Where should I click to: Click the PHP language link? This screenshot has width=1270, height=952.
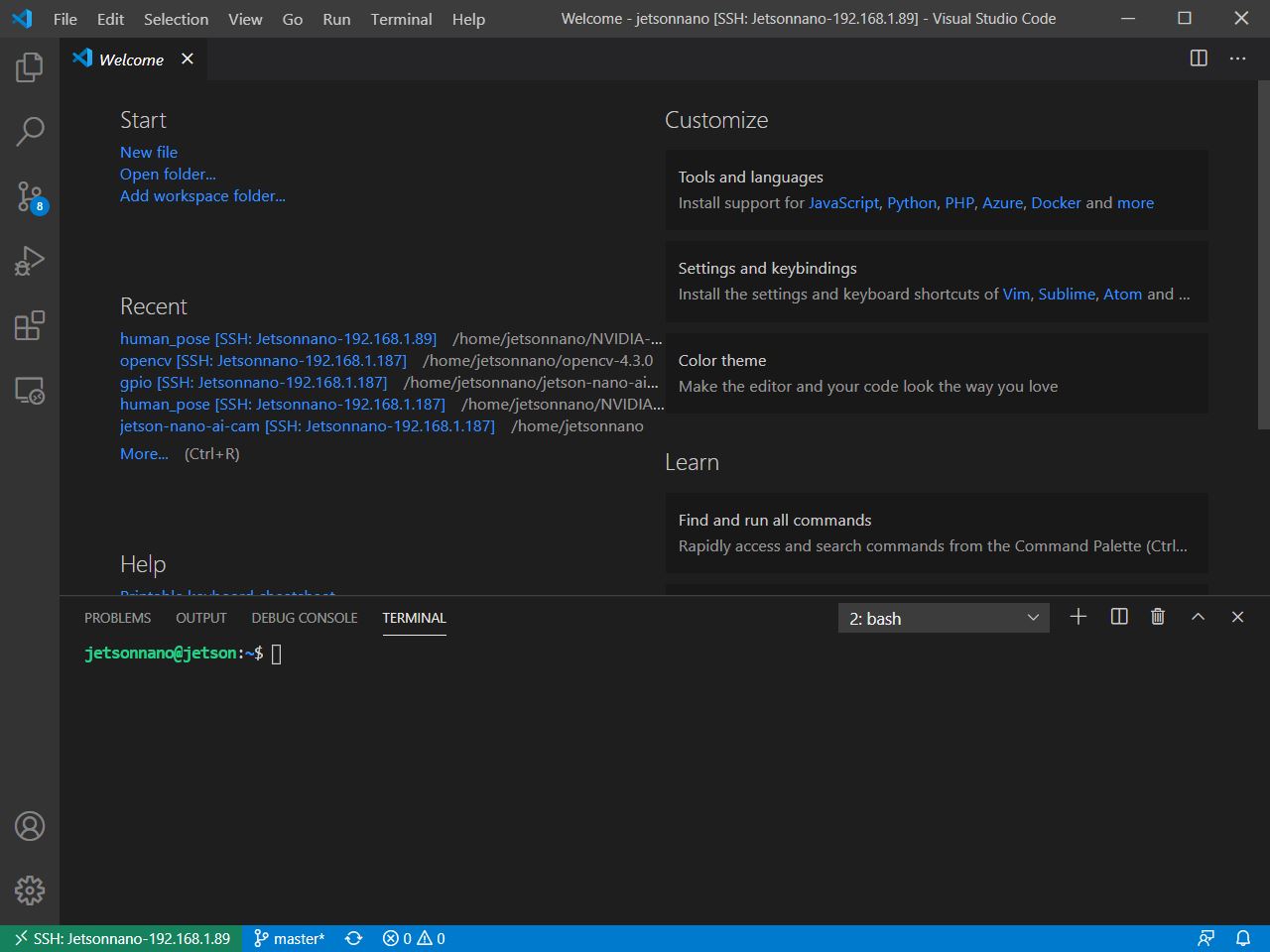(959, 202)
